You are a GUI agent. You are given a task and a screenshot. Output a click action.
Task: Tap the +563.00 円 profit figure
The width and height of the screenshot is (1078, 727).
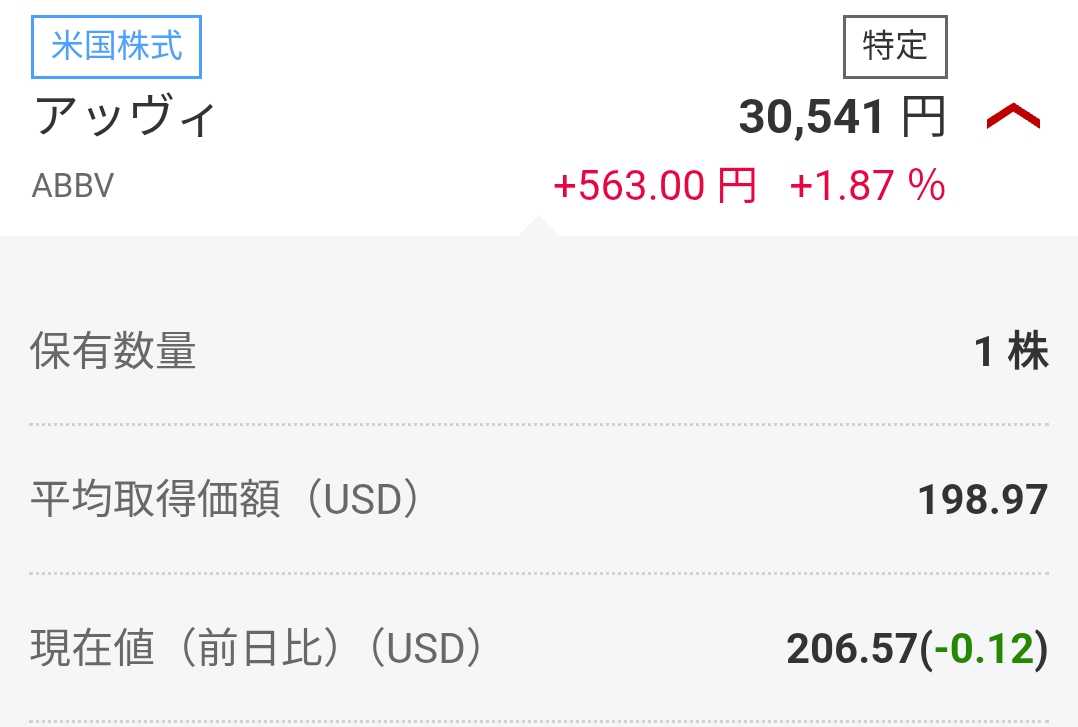[654, 186]
